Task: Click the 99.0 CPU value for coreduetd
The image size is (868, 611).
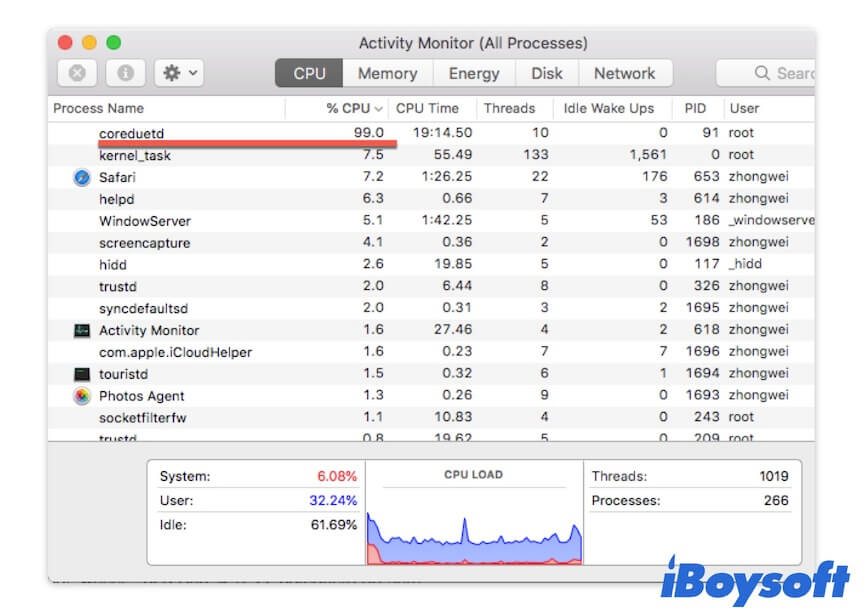Action: pos(369,133)
